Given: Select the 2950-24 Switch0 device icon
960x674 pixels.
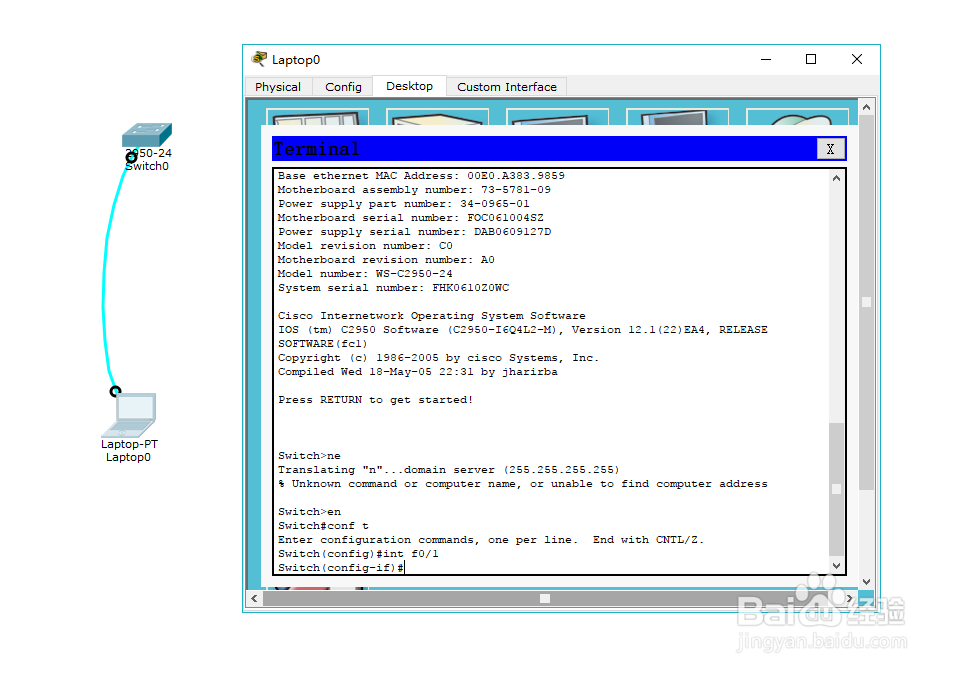Looking at the screenshot, I should coord(147,135).
